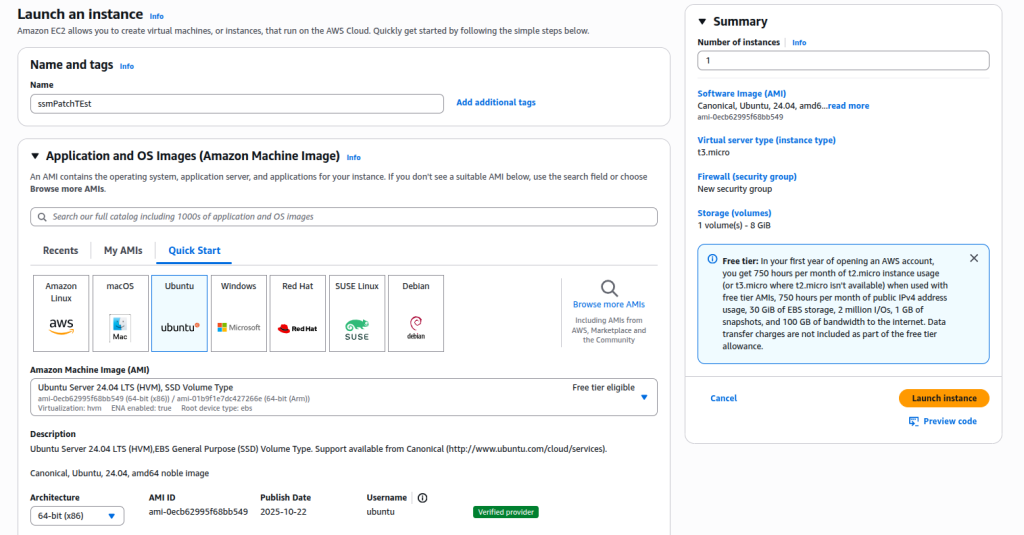
Task: Click the Preview code icon
Action: (x=914, y=421)
